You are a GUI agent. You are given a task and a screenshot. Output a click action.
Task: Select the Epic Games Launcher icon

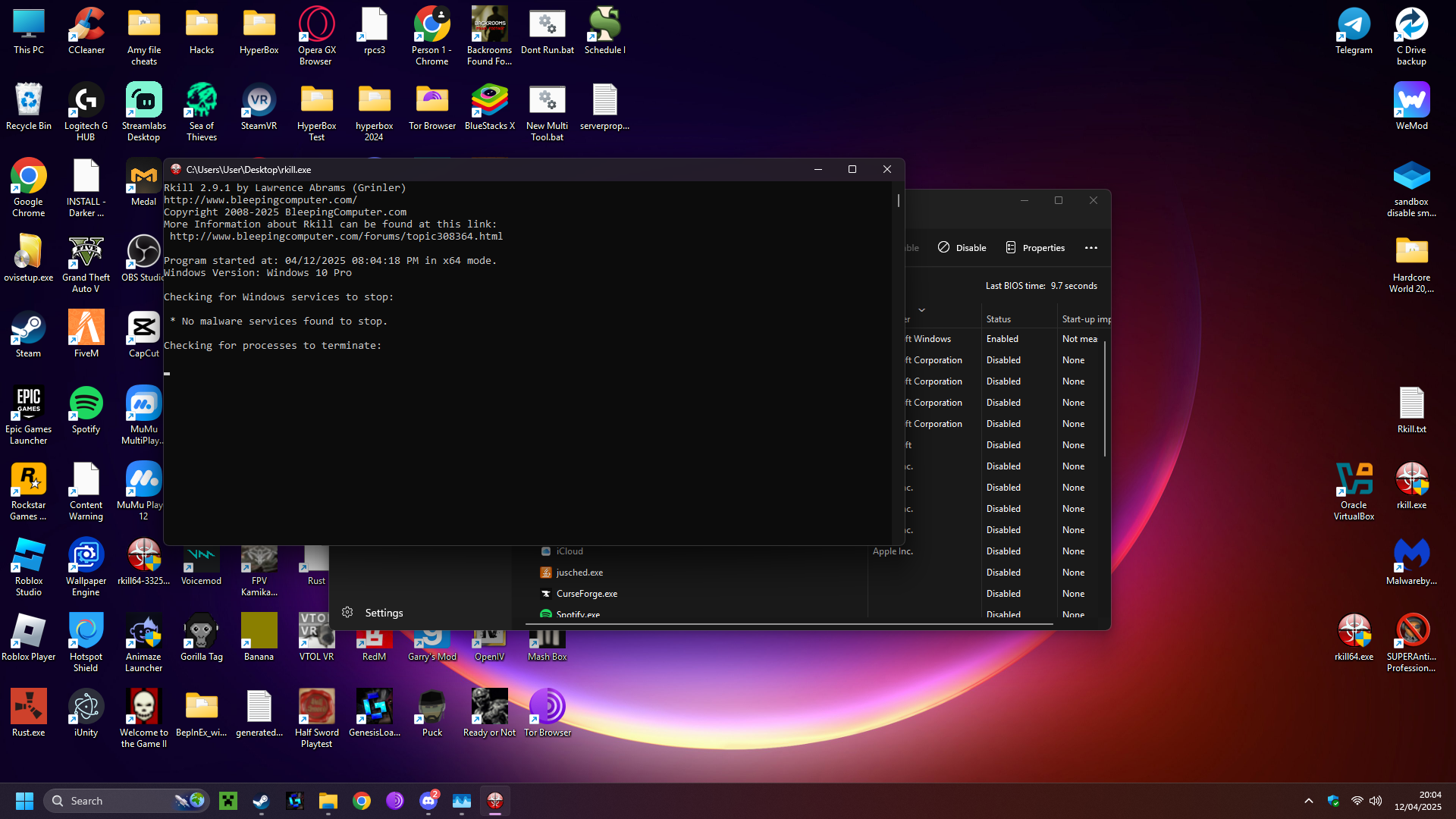click(28, 415)
